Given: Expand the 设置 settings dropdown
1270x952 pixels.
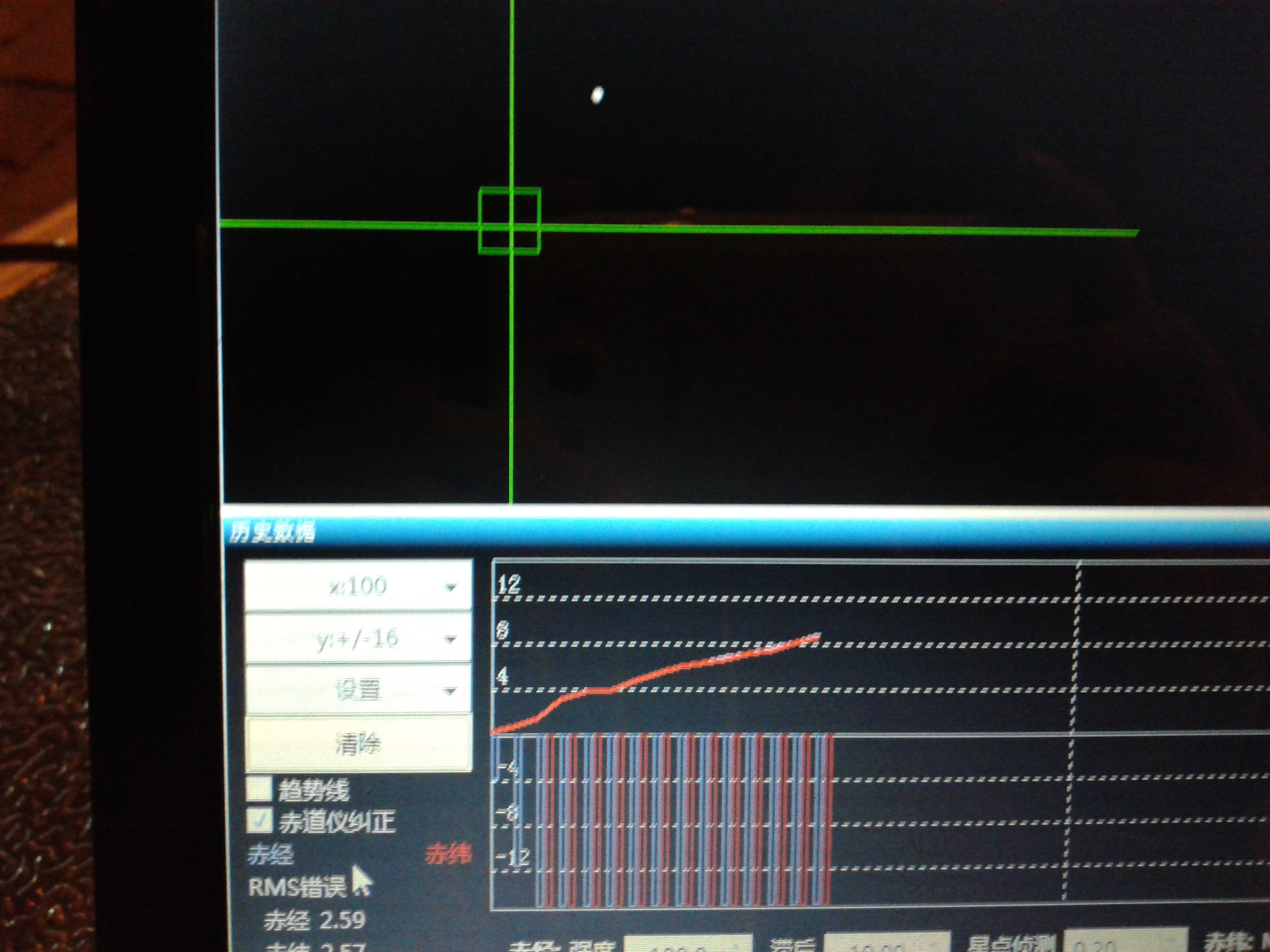Looking at the screenshot, I should point(358,689).
